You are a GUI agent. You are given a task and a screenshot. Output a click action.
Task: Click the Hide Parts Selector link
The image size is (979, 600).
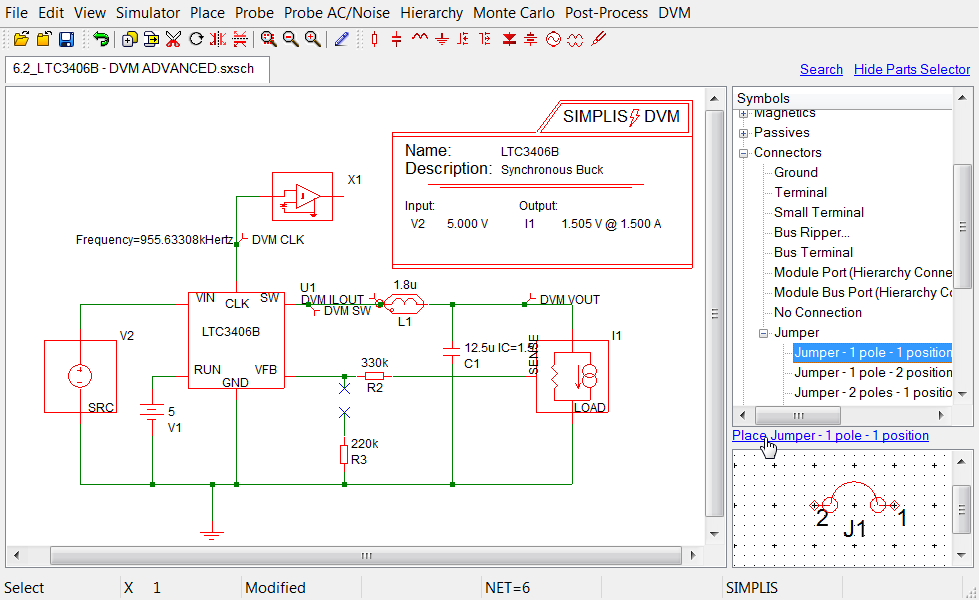911,69
